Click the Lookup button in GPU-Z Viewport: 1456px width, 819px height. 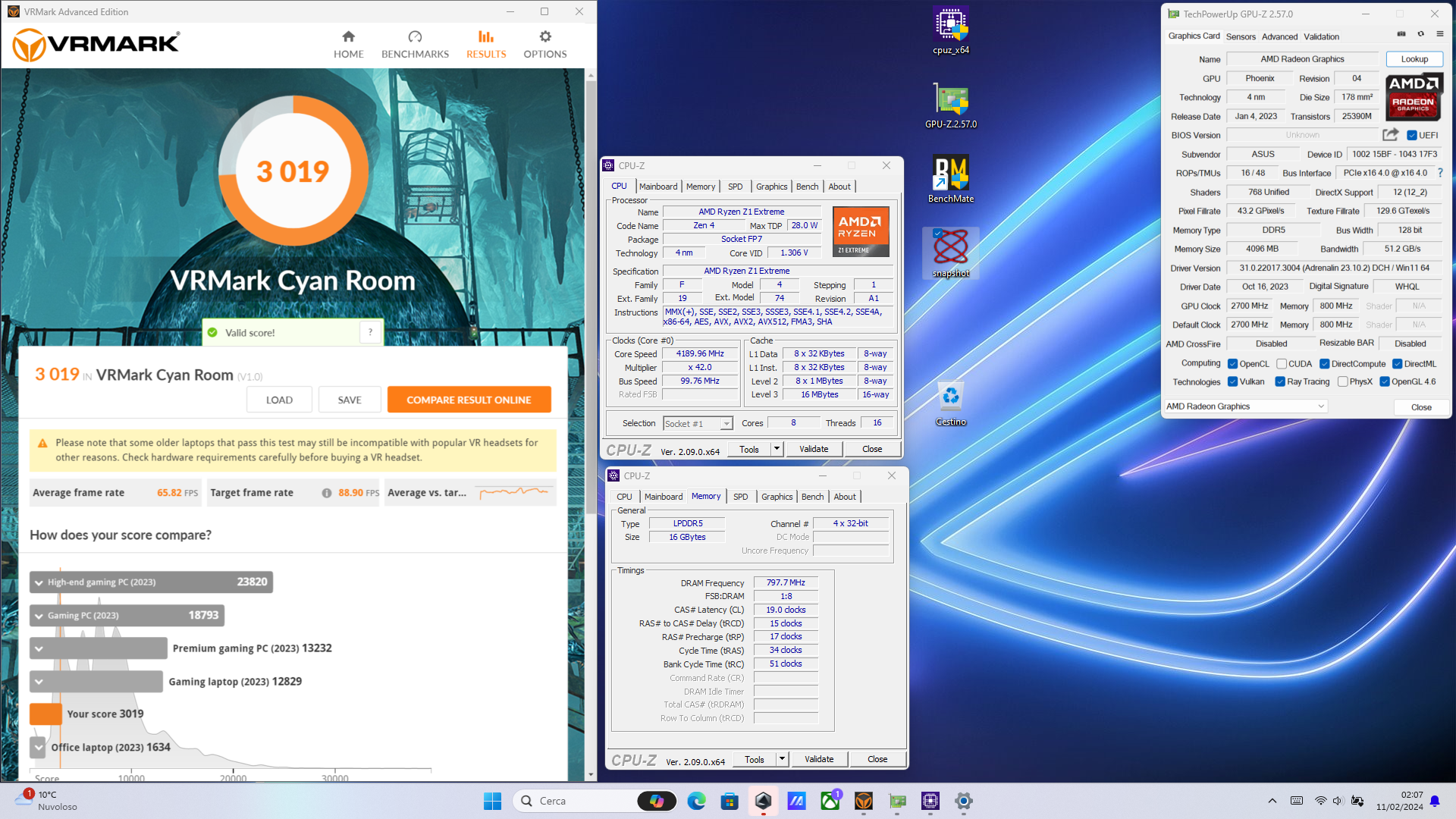pyautogui.click(x=1414, y=59)
